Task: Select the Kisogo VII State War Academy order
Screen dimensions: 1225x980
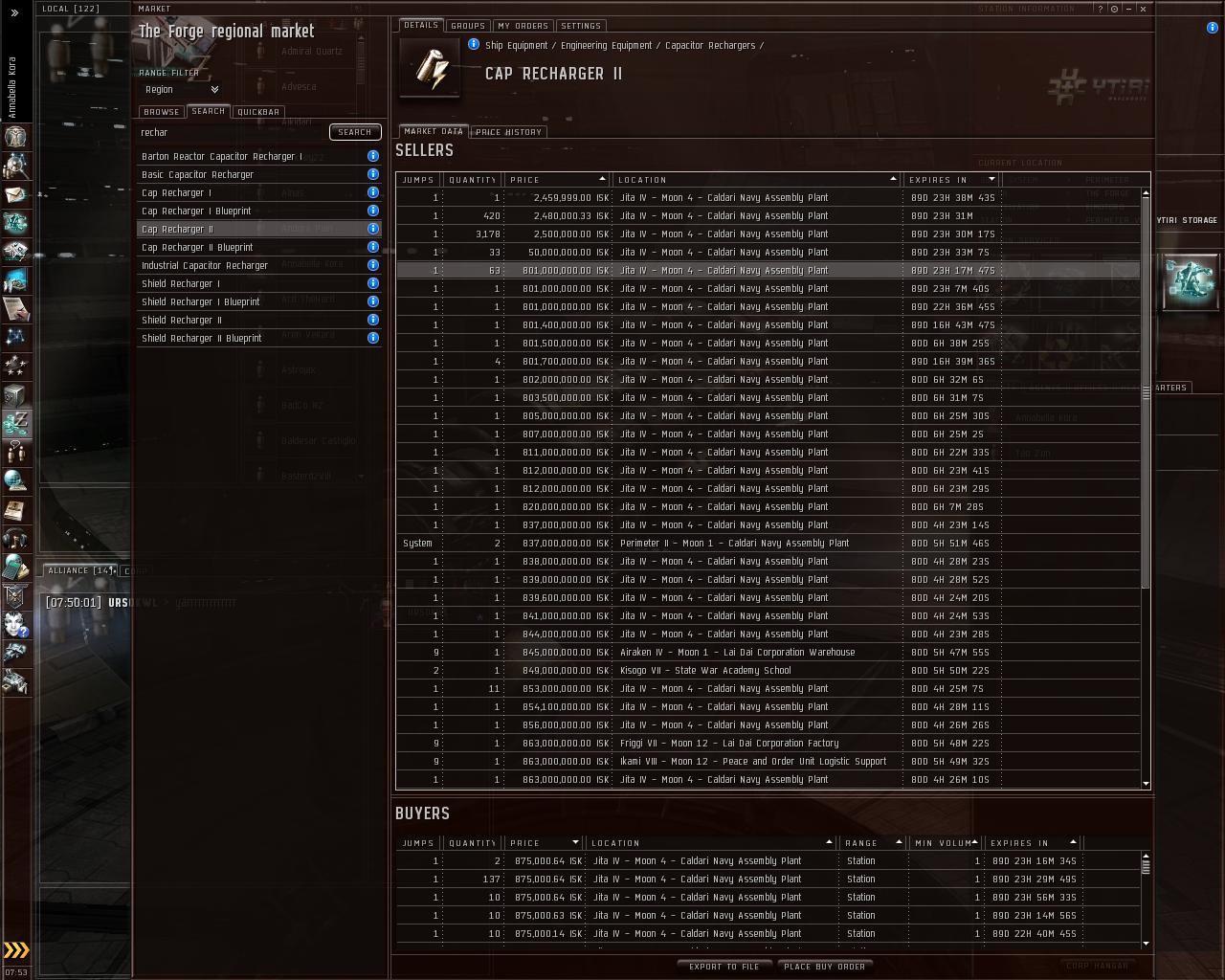Action: (x=768, y=670)
